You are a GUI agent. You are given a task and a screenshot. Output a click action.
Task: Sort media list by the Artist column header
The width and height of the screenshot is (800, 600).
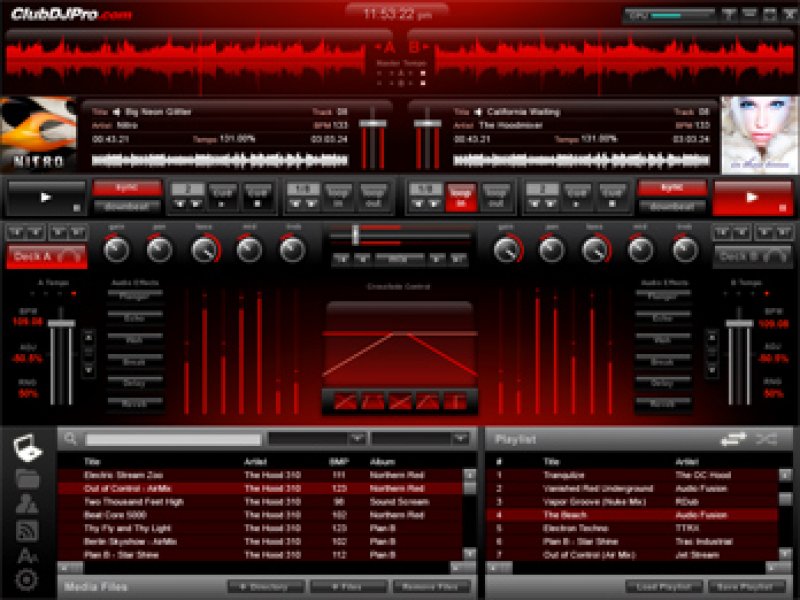coord(256,462)
